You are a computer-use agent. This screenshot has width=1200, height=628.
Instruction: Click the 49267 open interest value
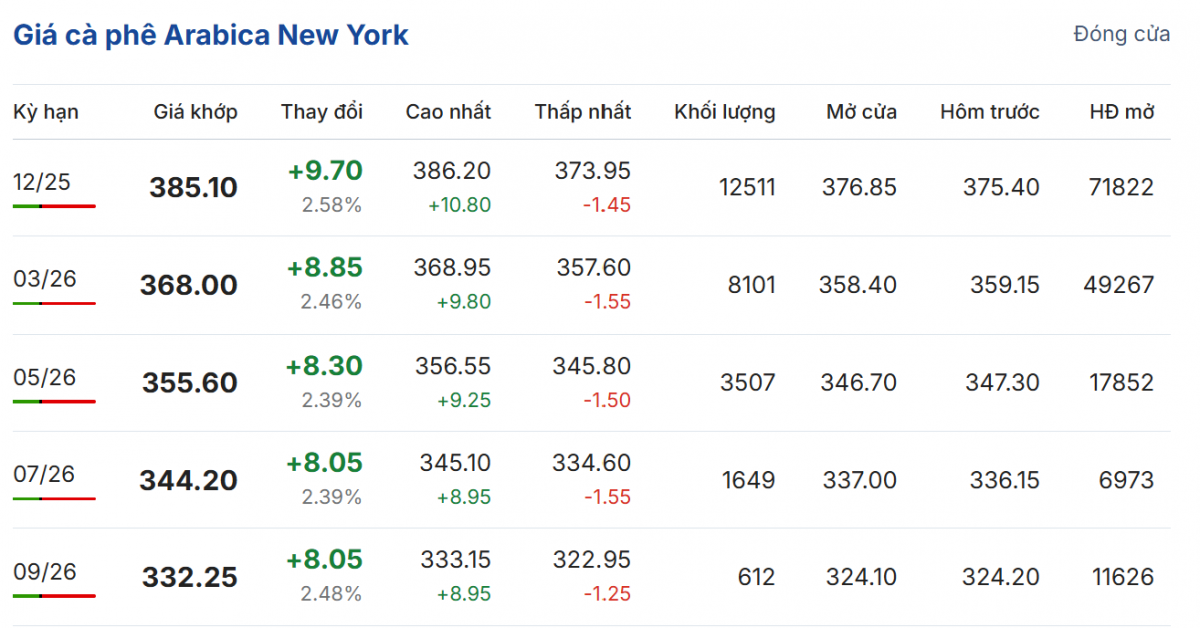tap(1118, 285)
